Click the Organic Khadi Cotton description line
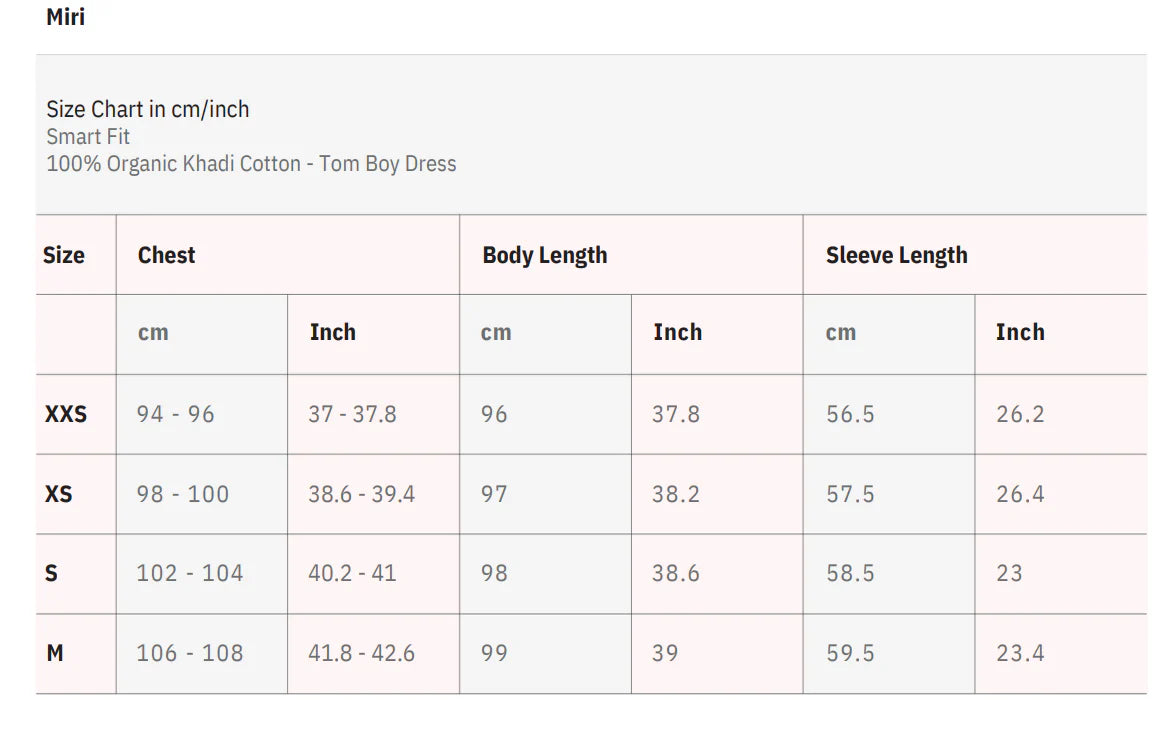Viewport: 1170px width, 737px height. point(251,164)
